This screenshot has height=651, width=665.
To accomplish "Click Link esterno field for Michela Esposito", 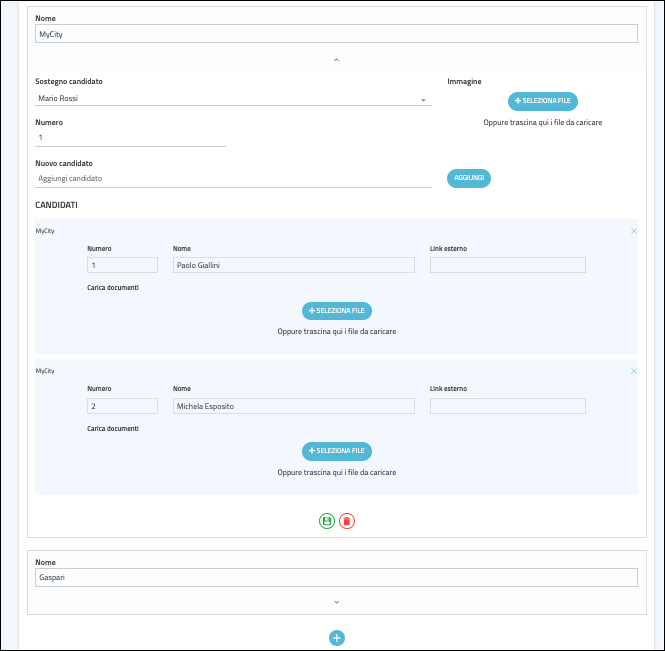I will tap(507, 406).
